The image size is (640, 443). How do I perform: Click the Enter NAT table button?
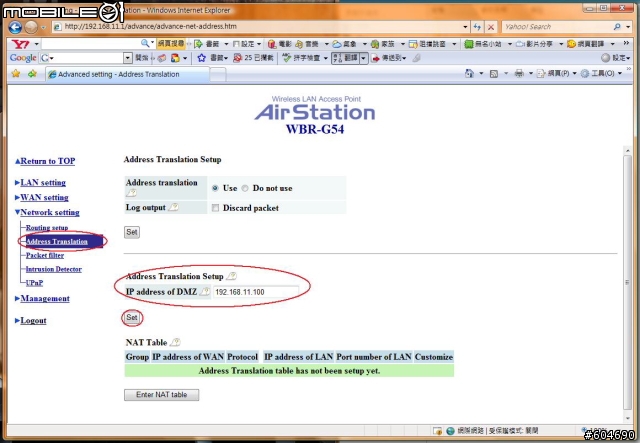(x=162, y=395)
